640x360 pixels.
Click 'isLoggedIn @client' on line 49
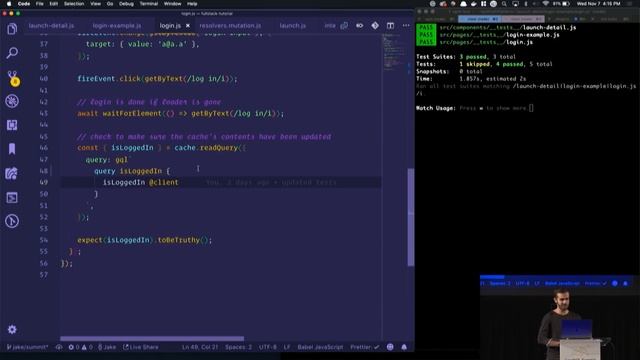140,182
